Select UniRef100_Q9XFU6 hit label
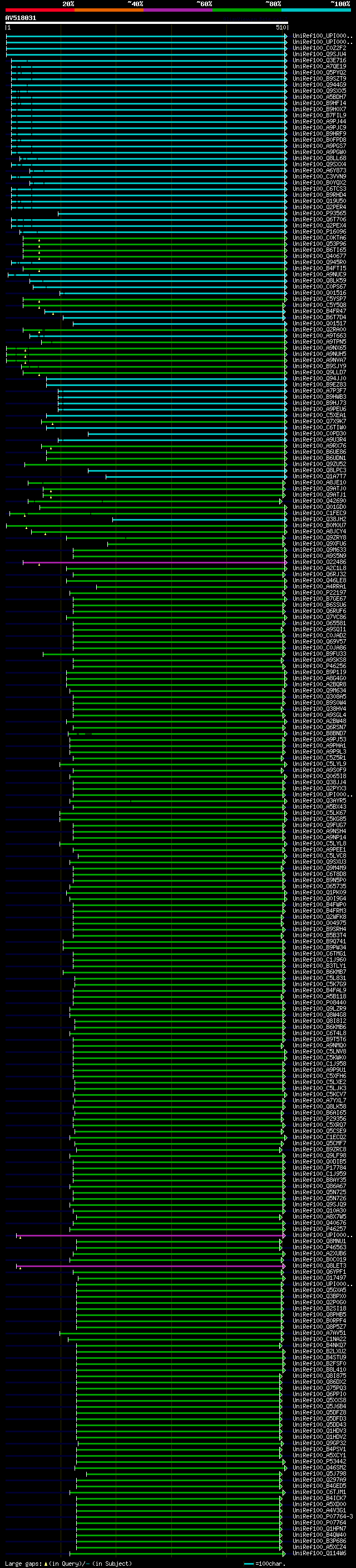 point(319,544)
